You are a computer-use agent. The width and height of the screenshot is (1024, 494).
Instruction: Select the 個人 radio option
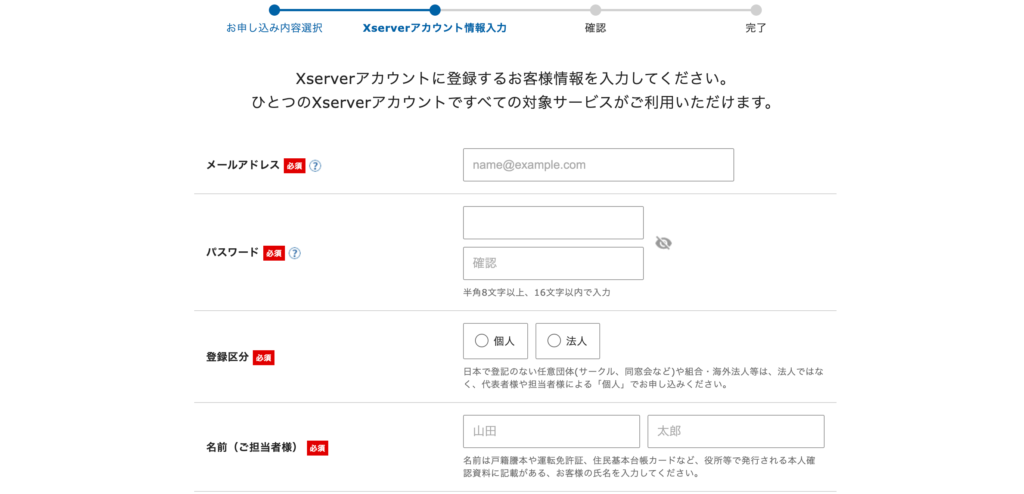pyautogui.click(x=496, y=341)
